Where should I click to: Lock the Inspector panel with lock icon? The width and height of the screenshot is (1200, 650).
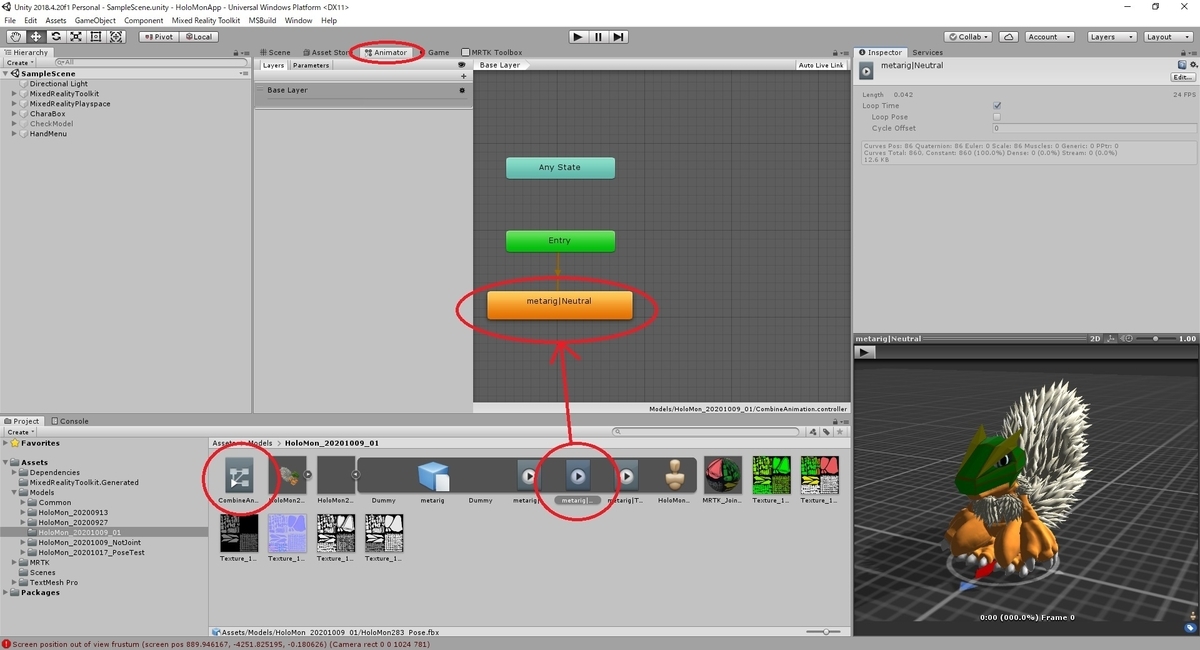pyautogui.click(x=1184, y=52)
